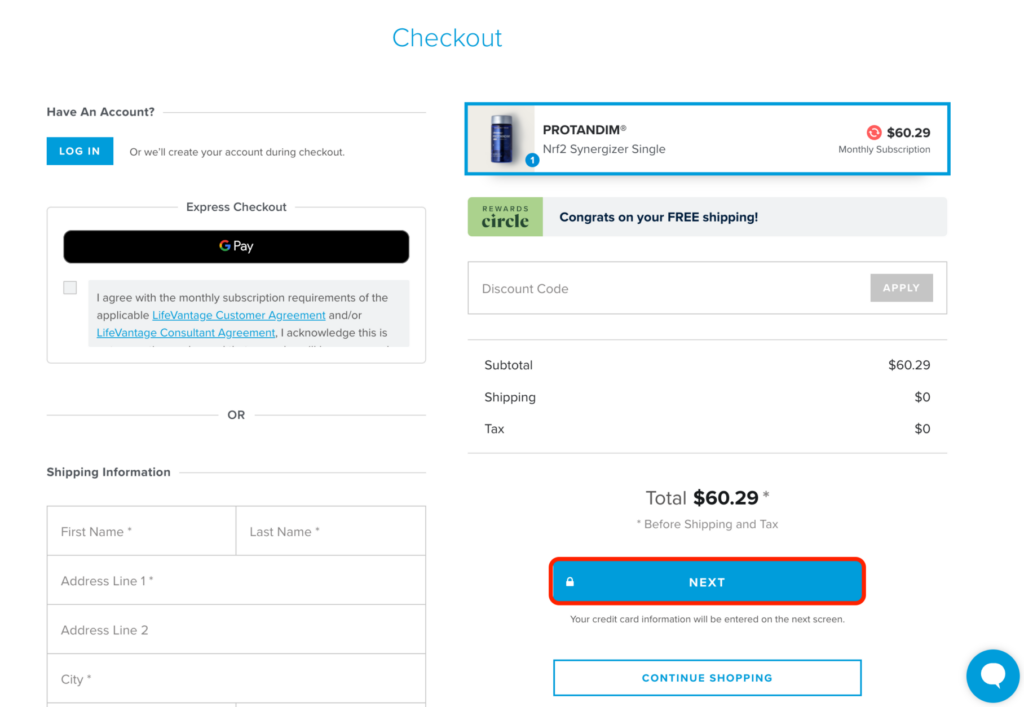1024x707 pixels.
Task: Focus the Address Line 1 field
Action: [x=236, y=580]
